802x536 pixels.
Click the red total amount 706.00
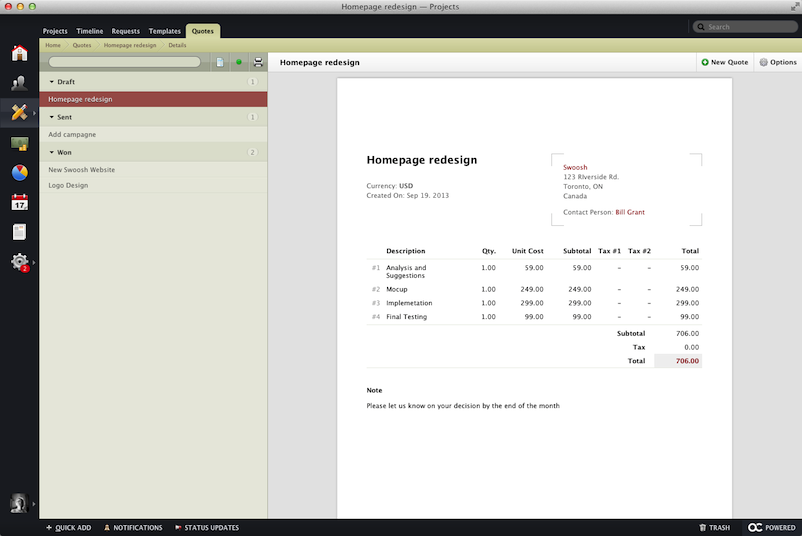pos(687,361)
